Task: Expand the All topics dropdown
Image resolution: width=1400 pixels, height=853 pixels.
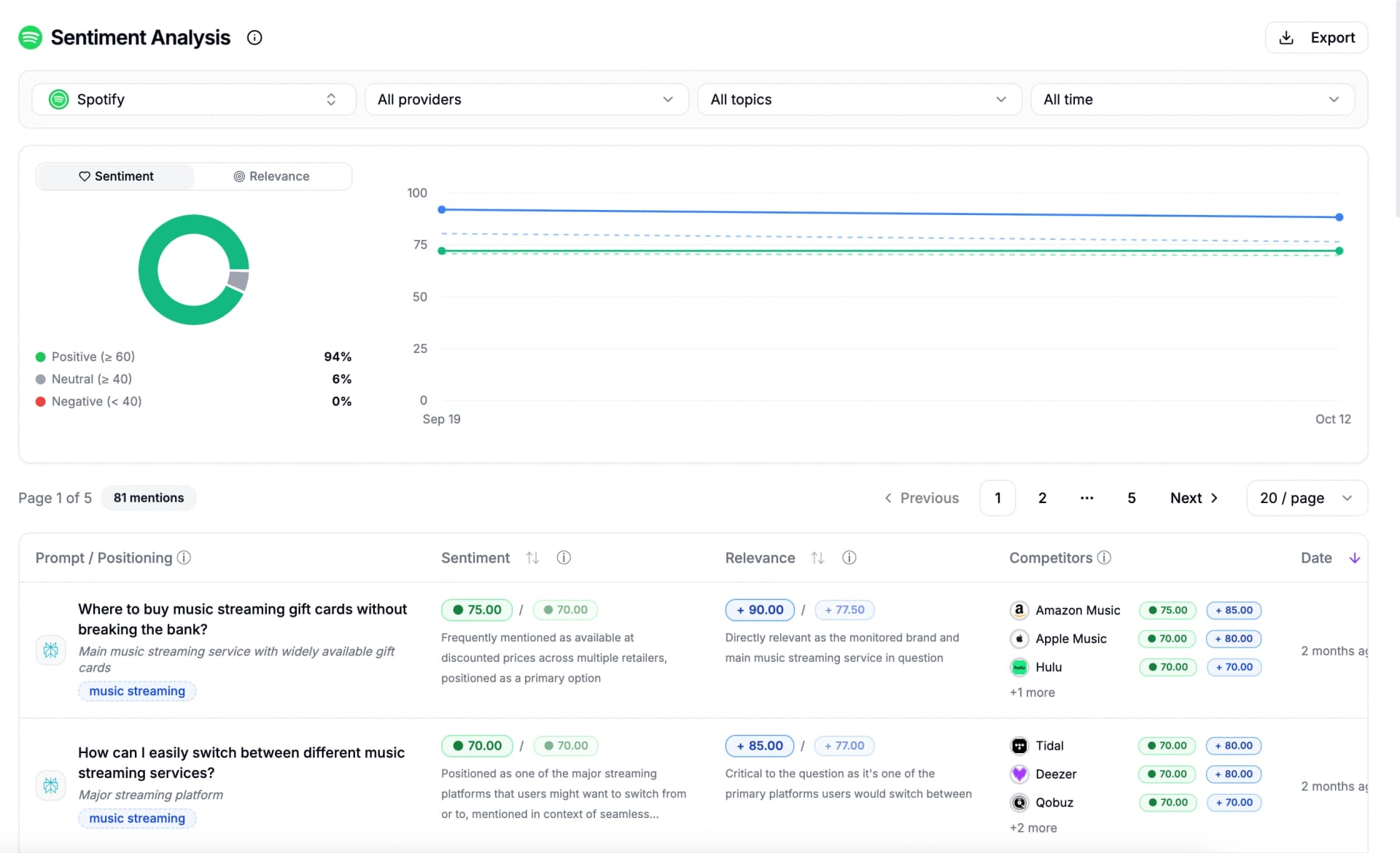Action: 859,99
